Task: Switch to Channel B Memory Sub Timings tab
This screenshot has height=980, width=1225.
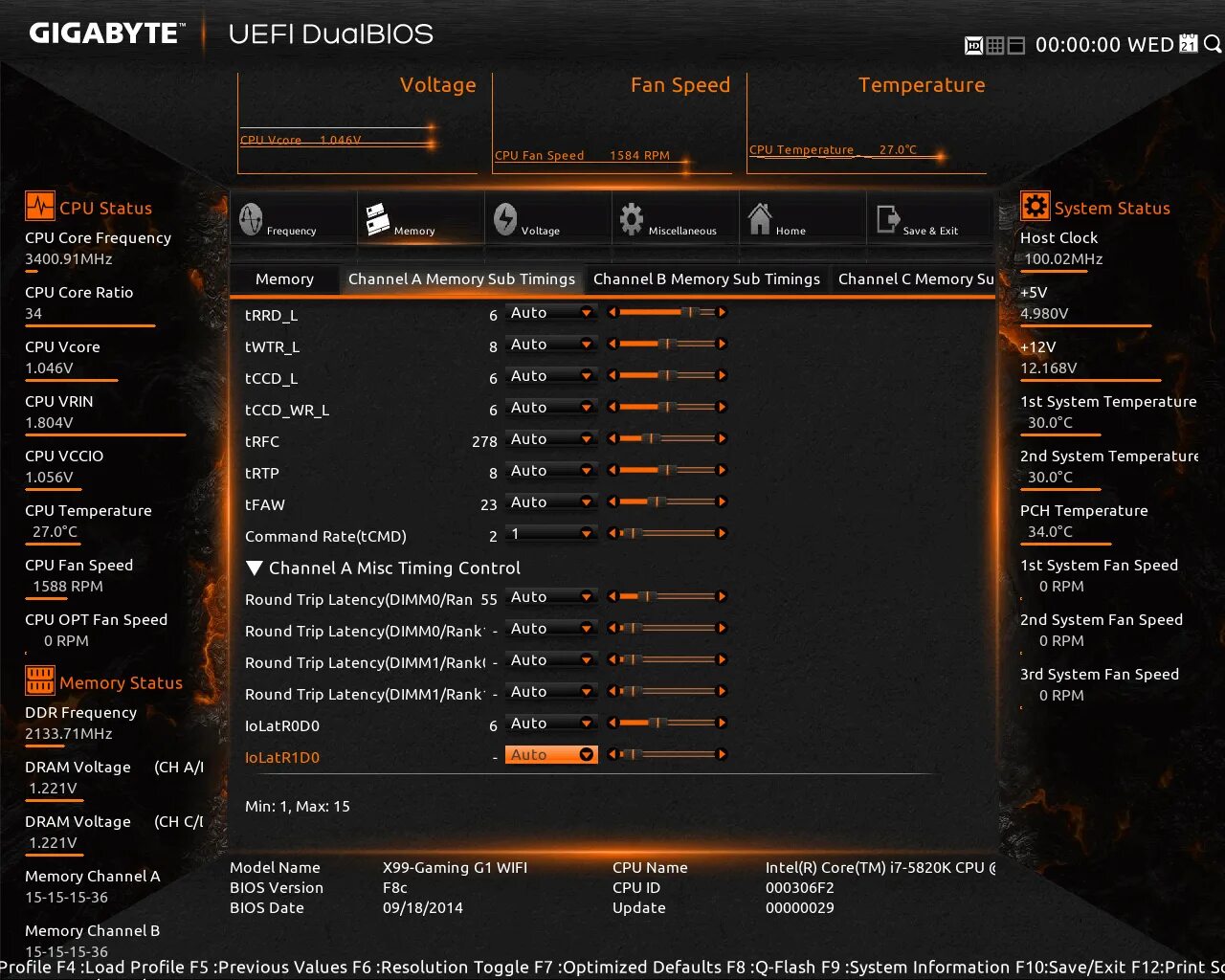Action: [706, 278]
